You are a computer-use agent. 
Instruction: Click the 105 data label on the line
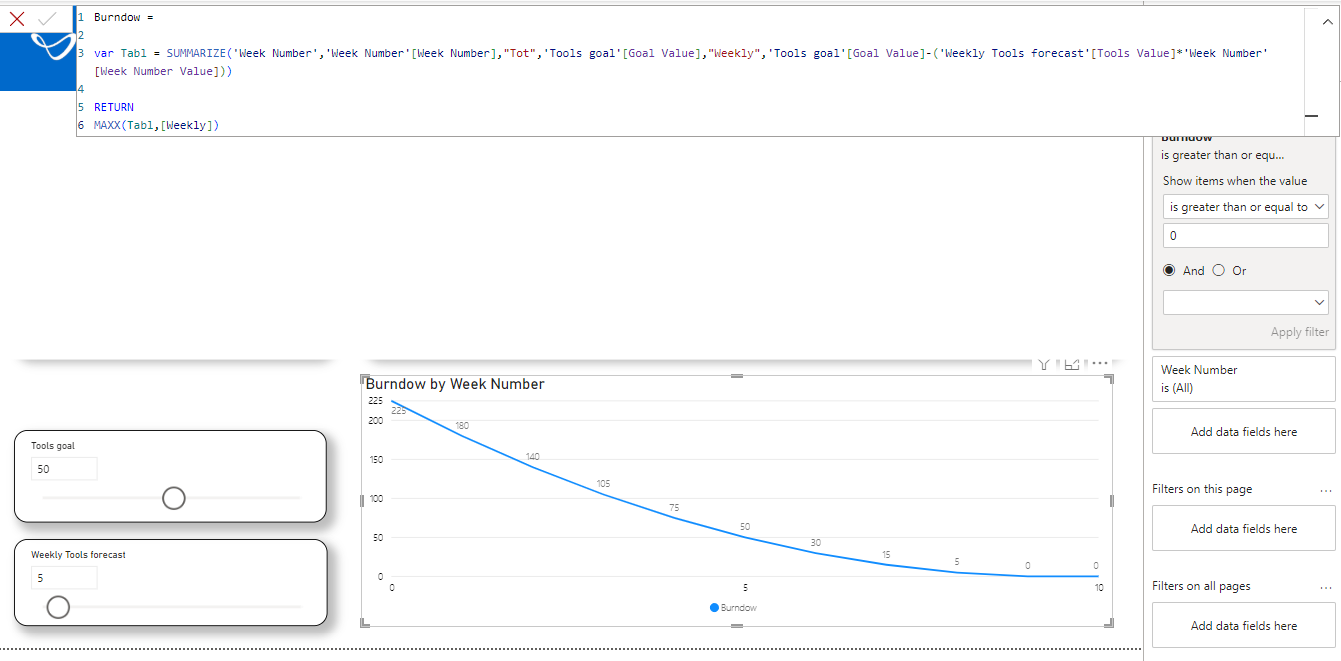tap(602, 484)
